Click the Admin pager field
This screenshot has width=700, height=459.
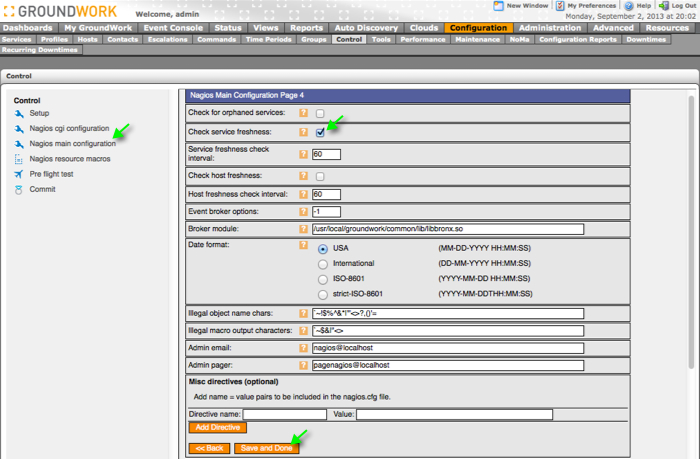(x=448, y=365)
